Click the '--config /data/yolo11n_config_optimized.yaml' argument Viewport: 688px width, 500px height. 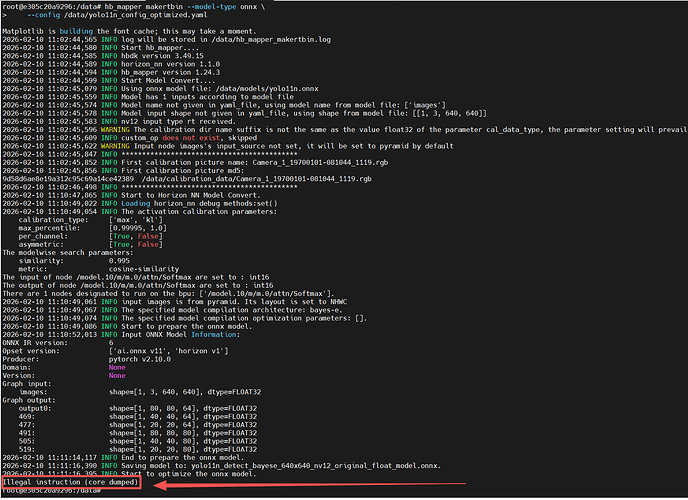tap(117, 15)
